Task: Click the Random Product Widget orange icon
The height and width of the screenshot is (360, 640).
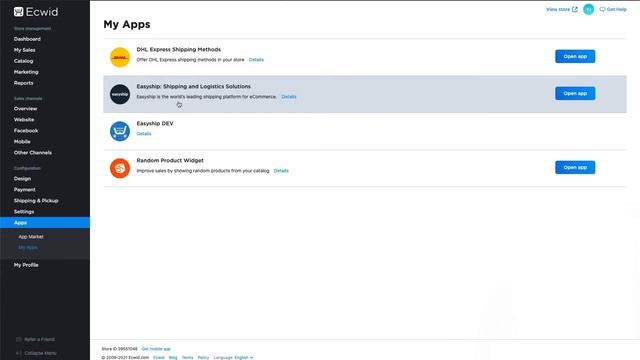Action: 120,168
